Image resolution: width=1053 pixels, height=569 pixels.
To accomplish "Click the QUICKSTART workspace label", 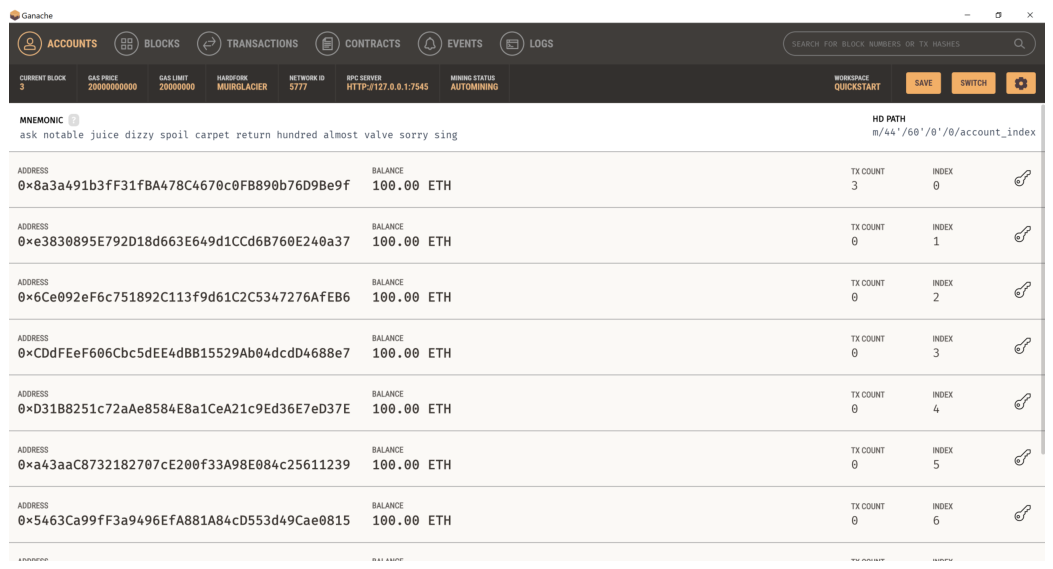I will pos(857,87).
